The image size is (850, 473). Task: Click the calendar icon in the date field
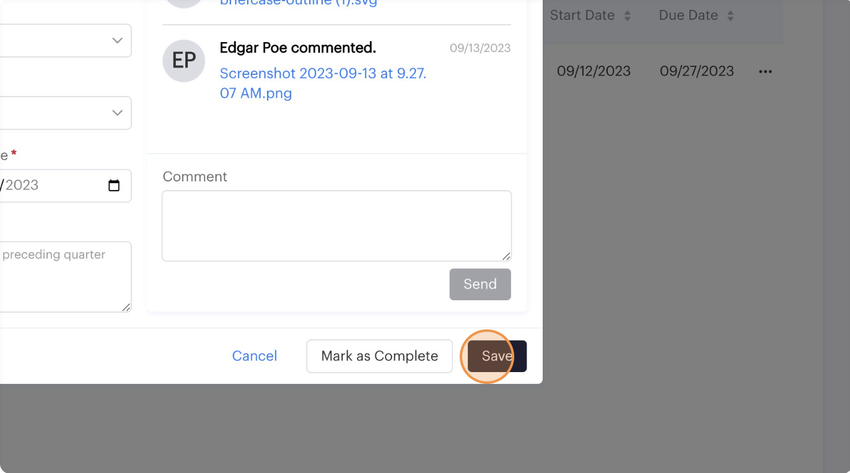[x=114, y=185]
